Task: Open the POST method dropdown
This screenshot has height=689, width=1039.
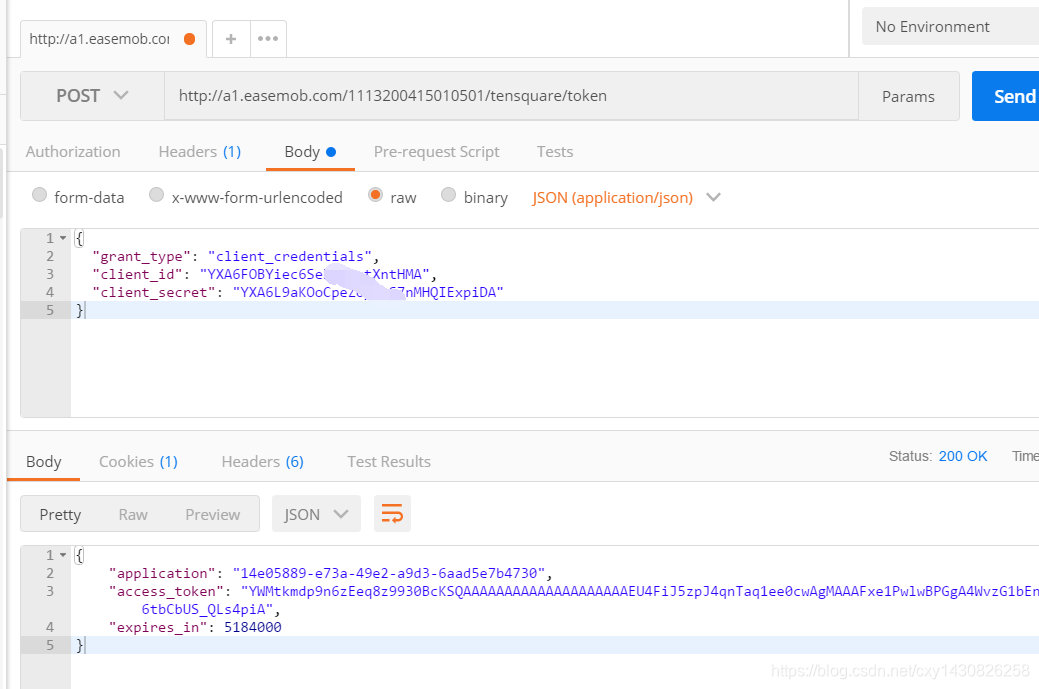Action: click(93, 96)
